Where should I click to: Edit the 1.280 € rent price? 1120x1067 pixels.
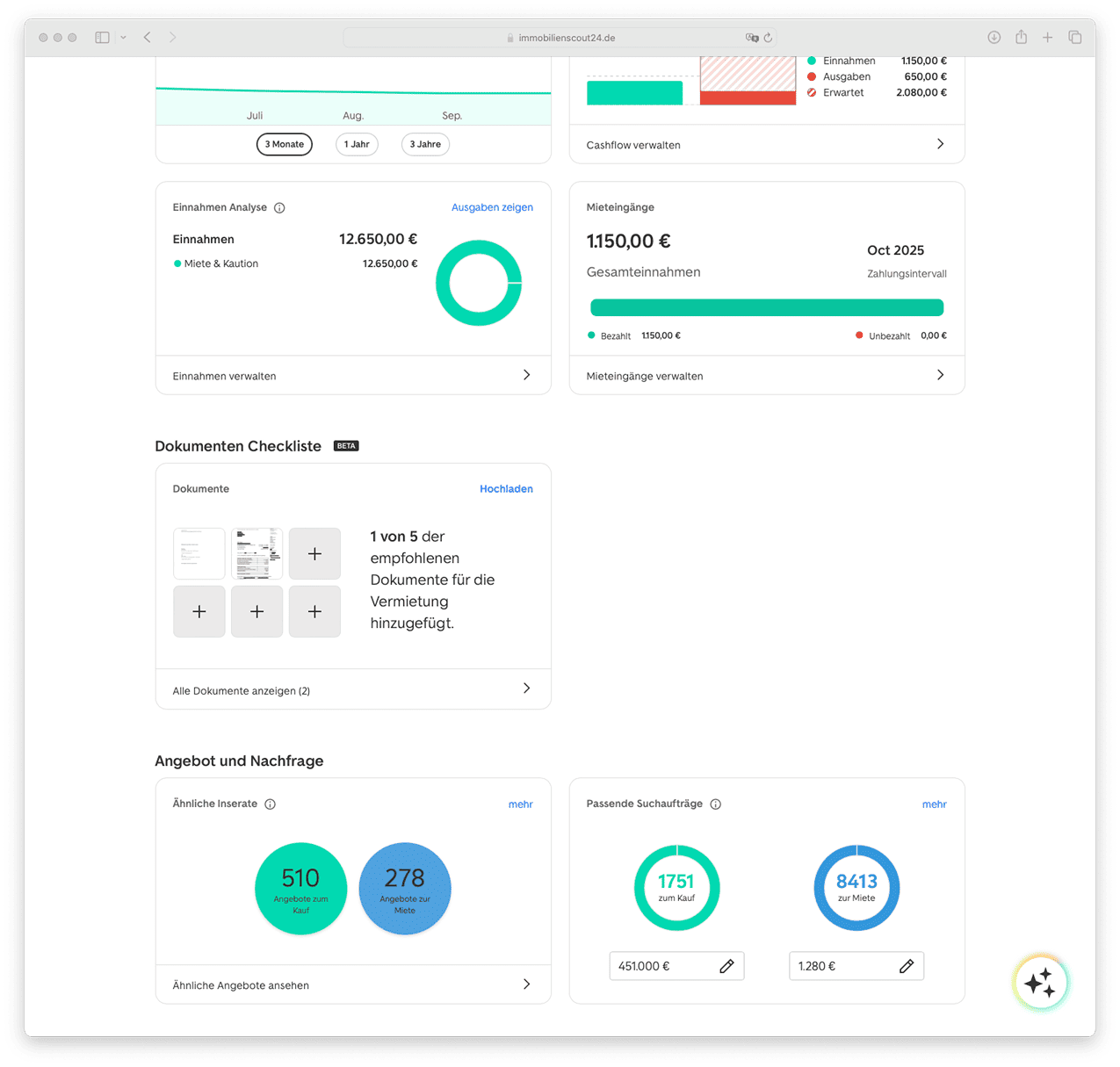907,966
